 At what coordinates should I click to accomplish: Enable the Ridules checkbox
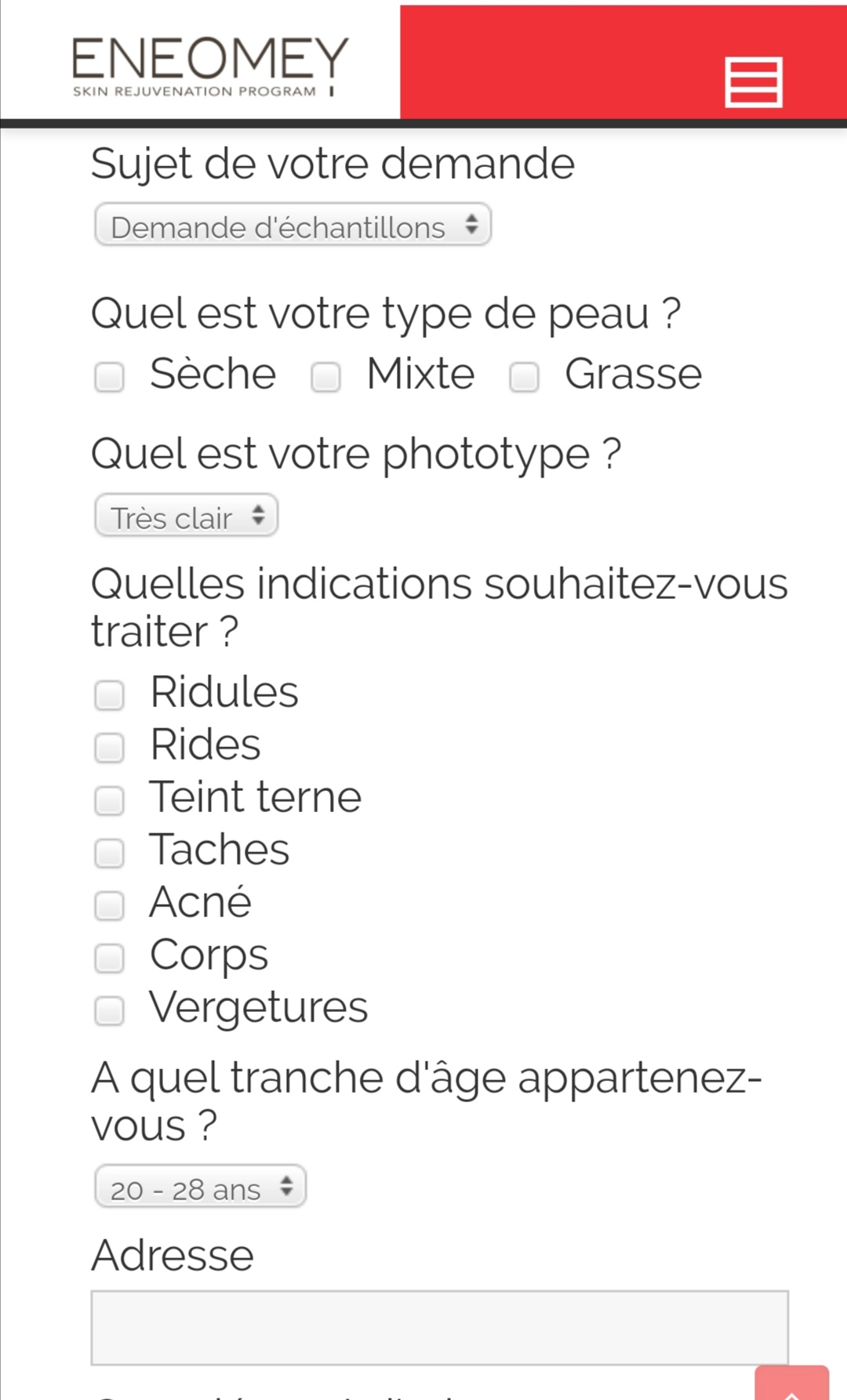110,695
